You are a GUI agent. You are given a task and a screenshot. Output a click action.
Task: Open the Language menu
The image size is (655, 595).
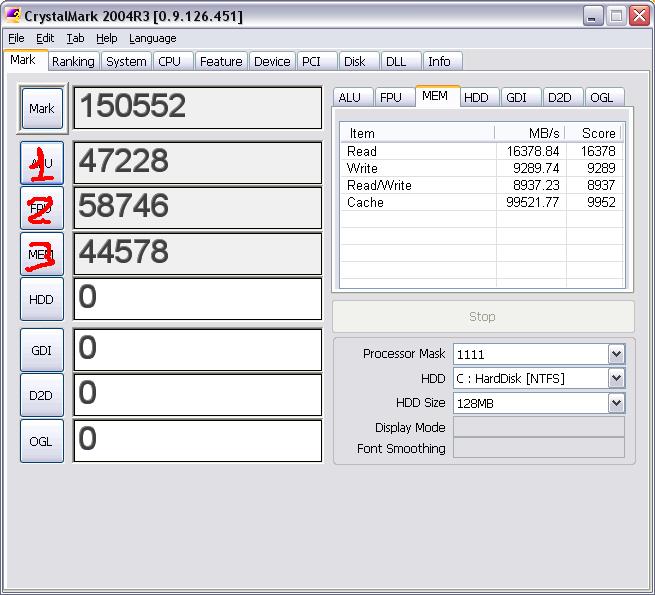(152, 38)
